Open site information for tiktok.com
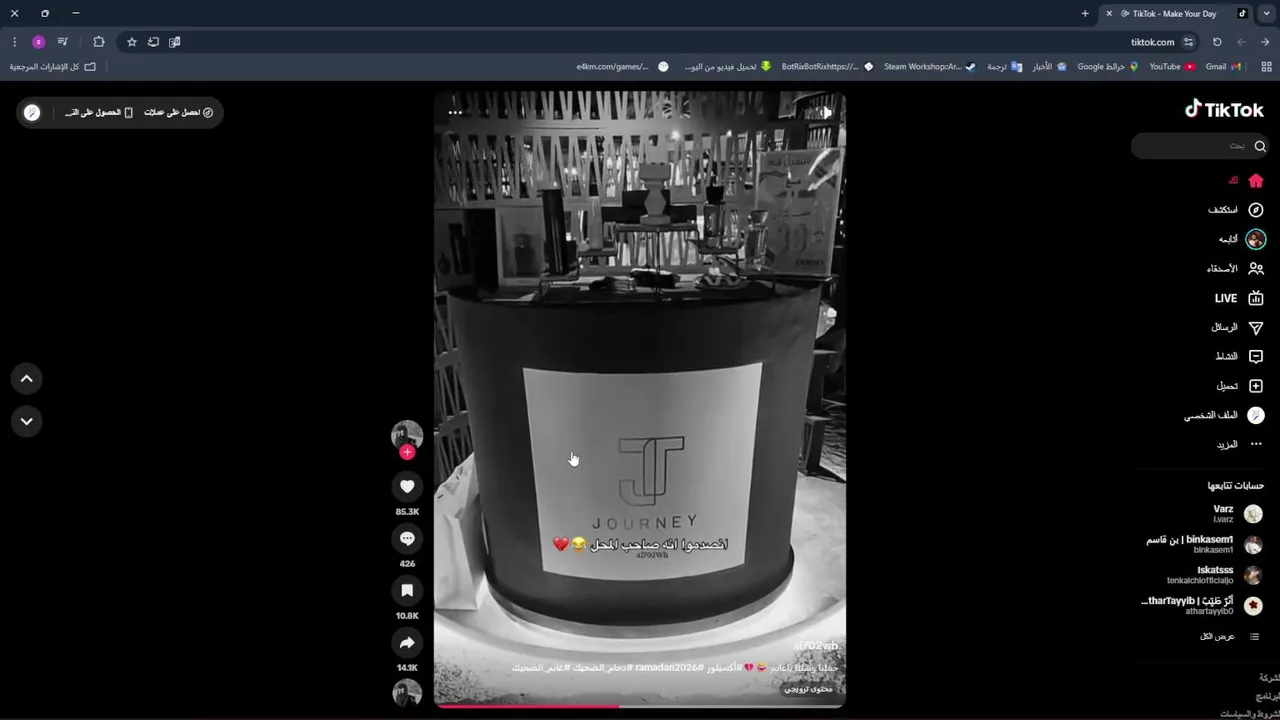 click(1188, 42)
